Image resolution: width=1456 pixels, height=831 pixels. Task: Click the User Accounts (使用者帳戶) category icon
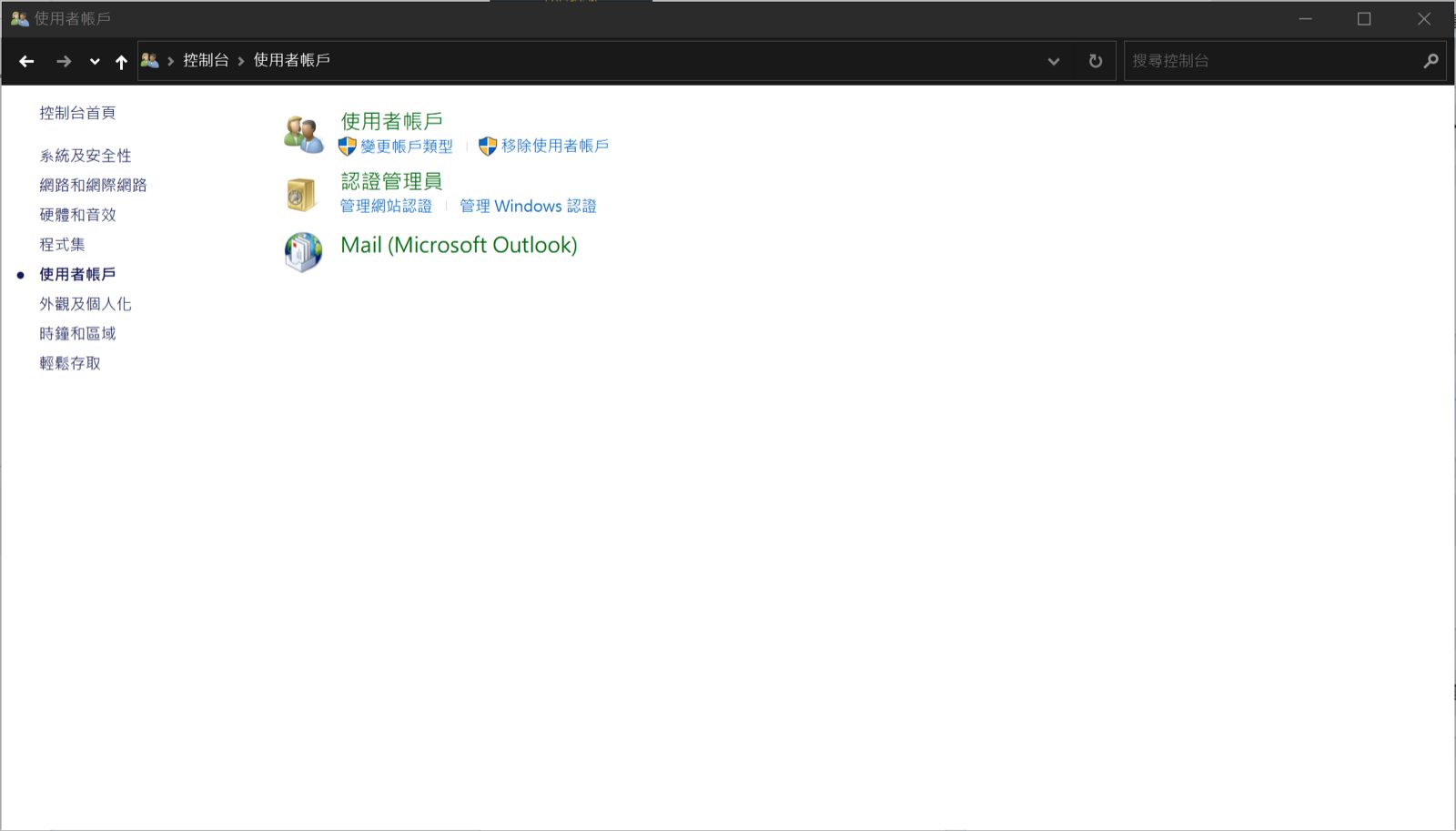pyautogui.click(x=303, y=134)
